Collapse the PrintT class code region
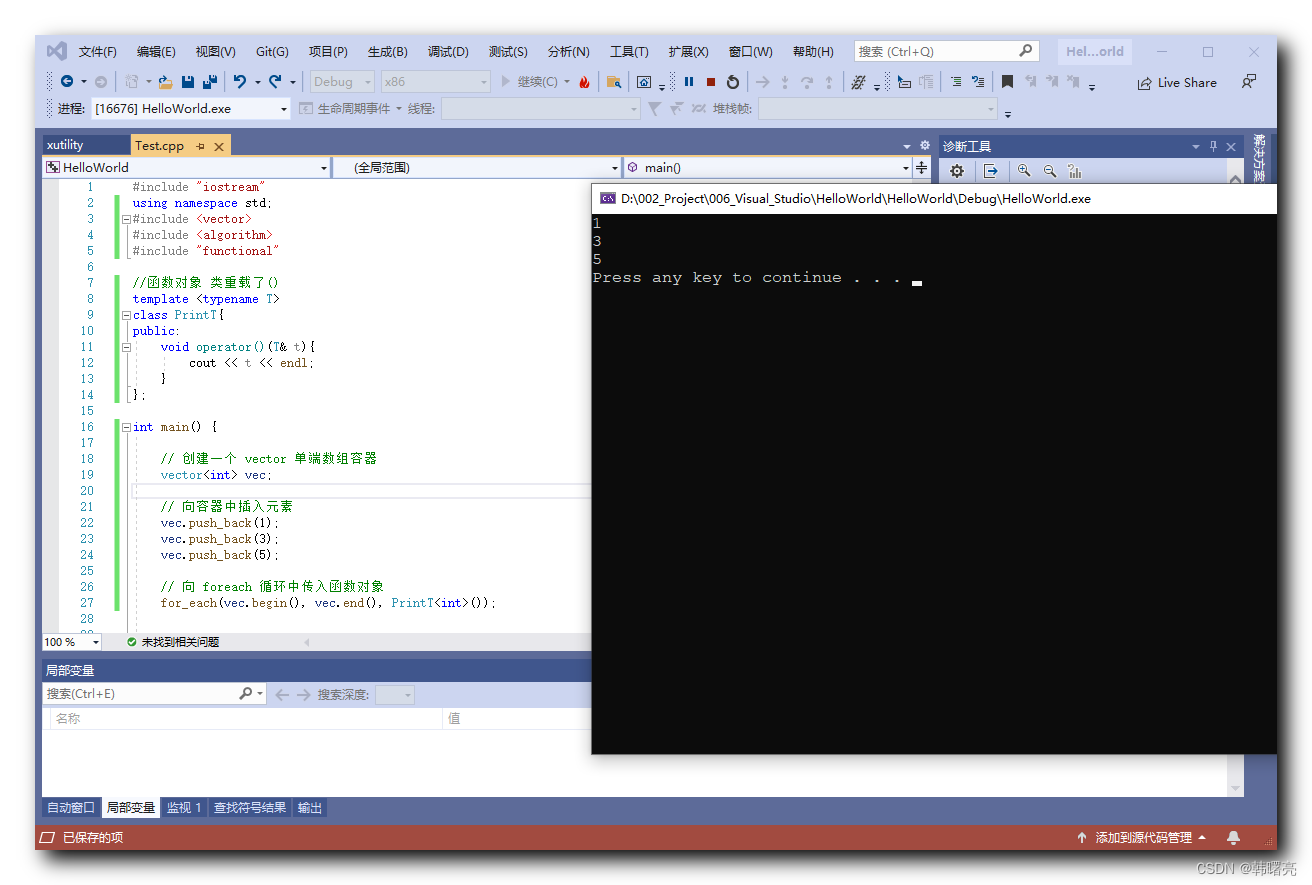The height and width of the screenshot is (885, 1312). pyautogui.click(x=126, y=314)
